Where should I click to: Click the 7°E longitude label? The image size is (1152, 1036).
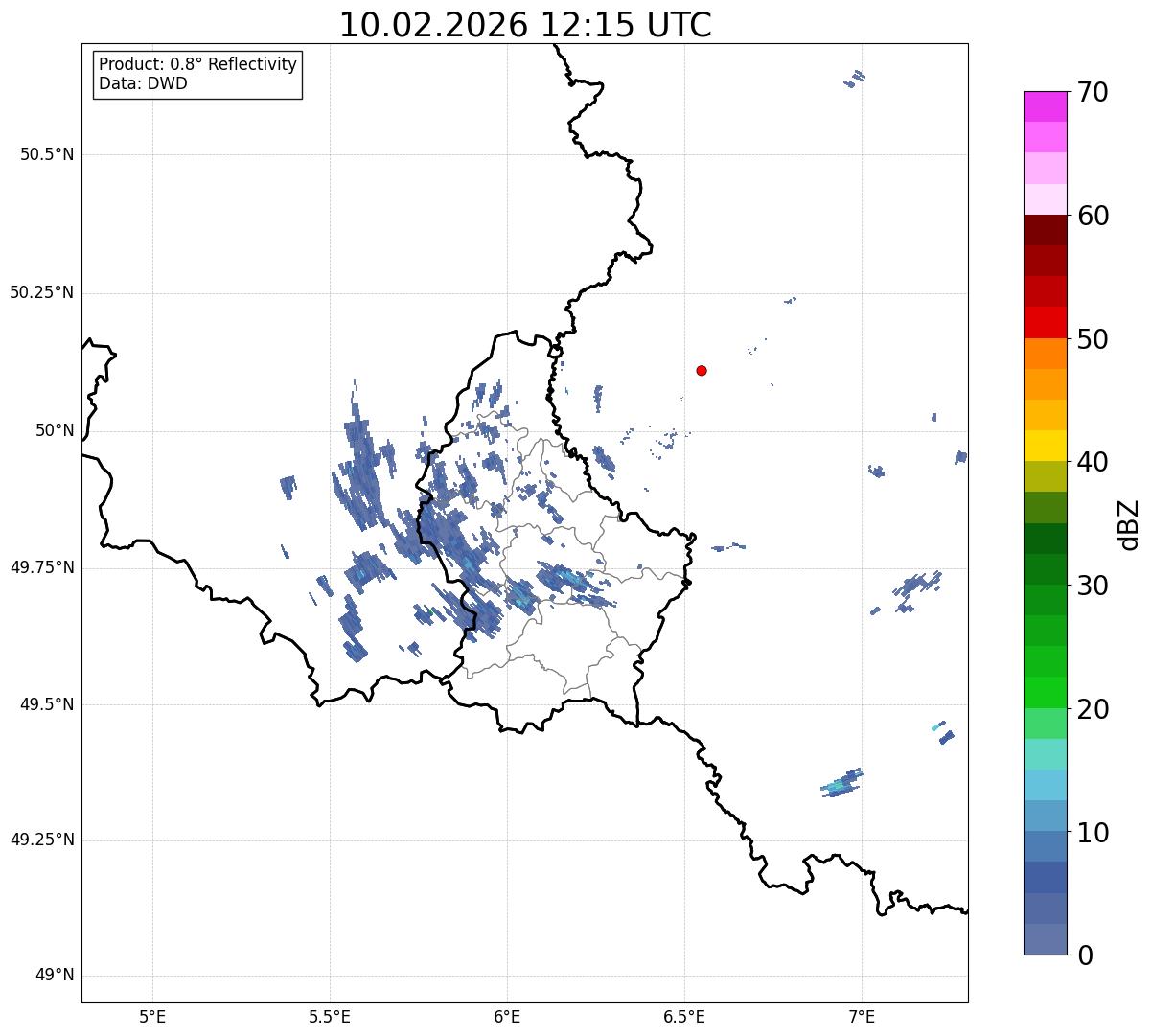[862, 1017]
